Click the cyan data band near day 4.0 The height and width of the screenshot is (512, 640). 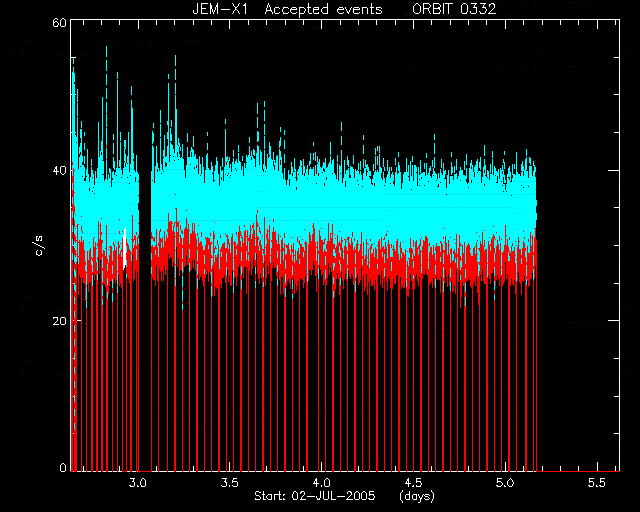(322, 204)
